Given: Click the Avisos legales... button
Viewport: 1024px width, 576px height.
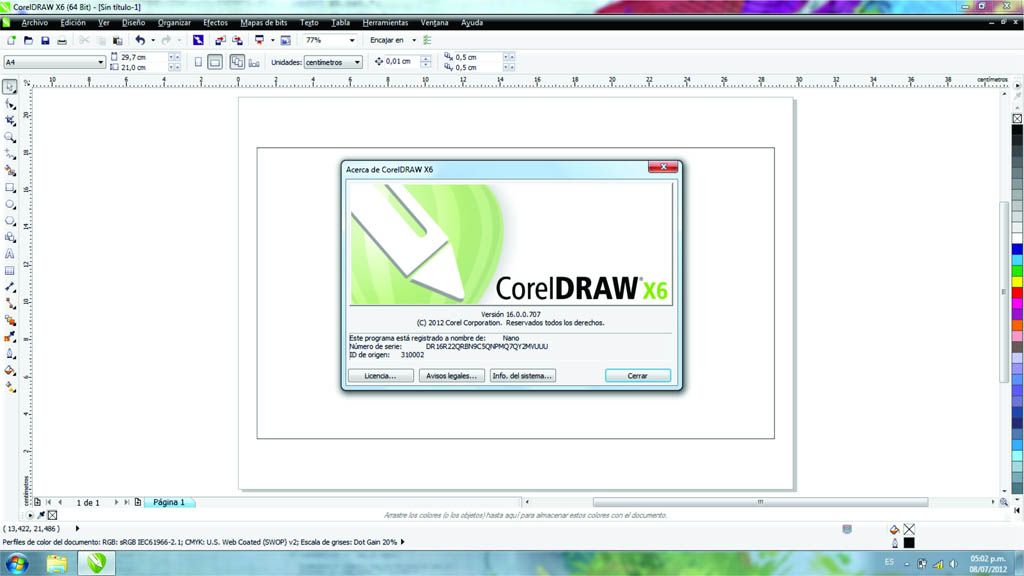Looking at the screenshot, I should click(x=452, y=376).
